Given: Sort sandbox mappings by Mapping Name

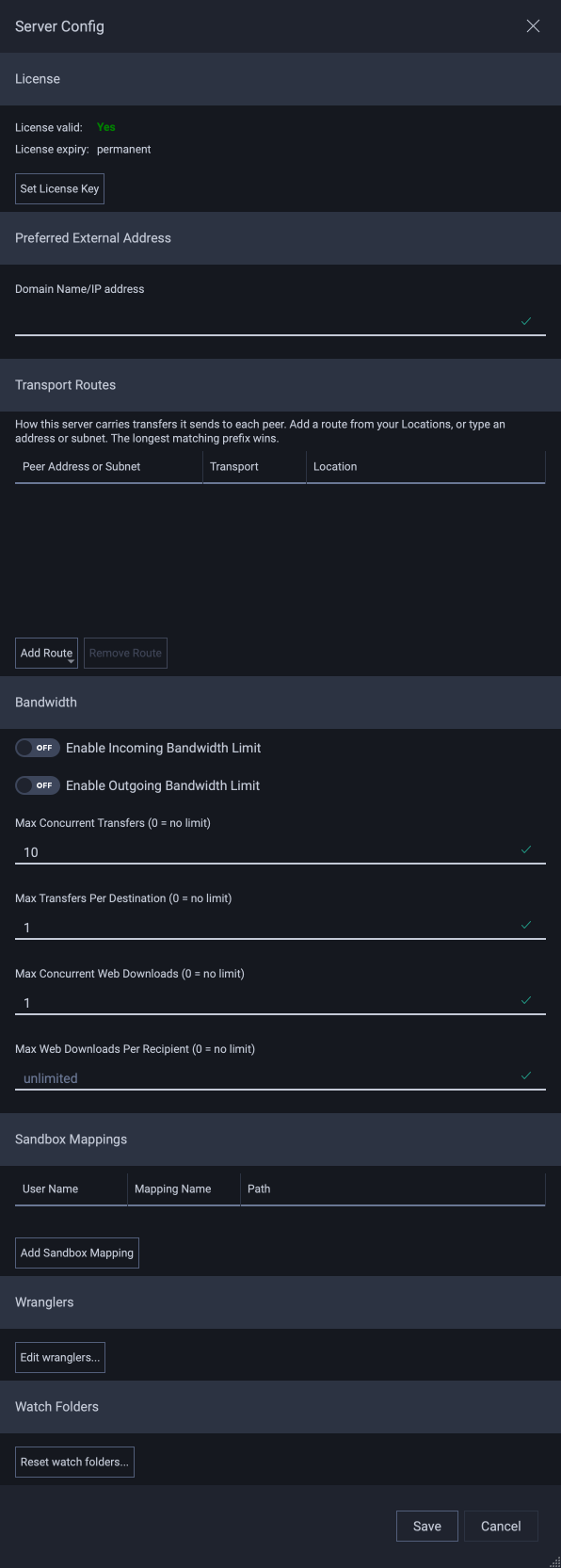Looking at the screenshot, I should pos(184,1189).
